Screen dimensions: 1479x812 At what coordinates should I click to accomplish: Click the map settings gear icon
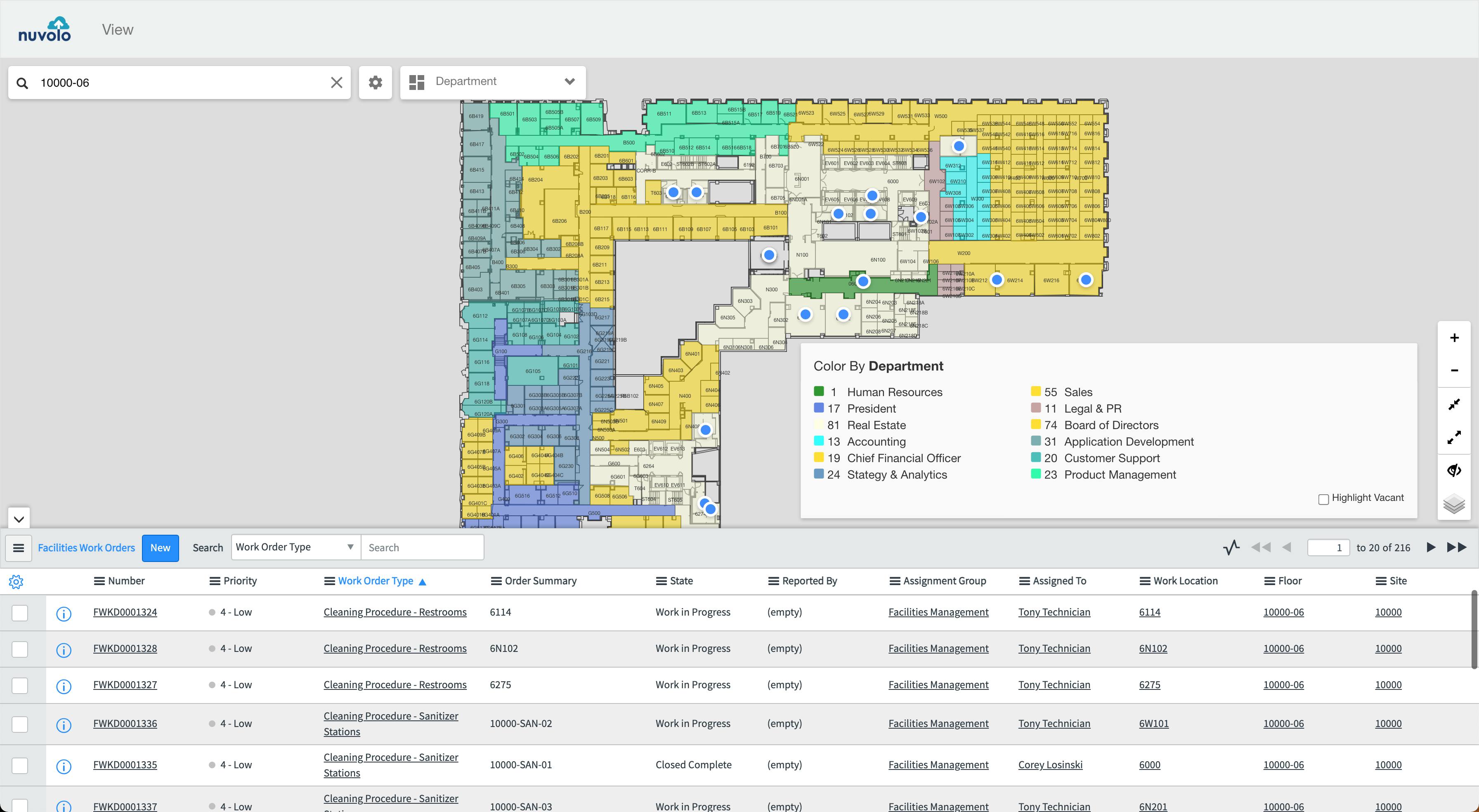375,82
